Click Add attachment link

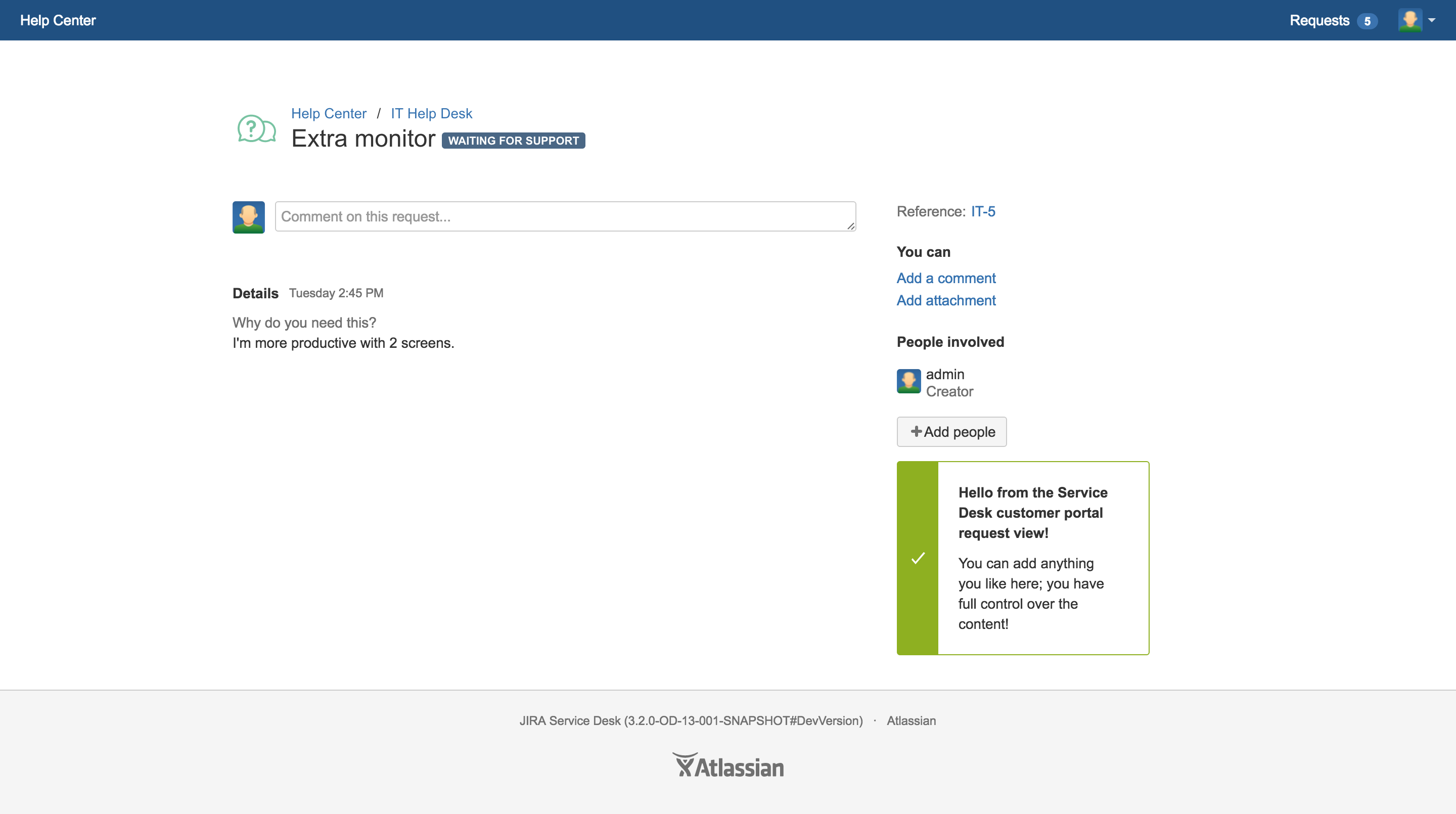(x=945, y=300)
